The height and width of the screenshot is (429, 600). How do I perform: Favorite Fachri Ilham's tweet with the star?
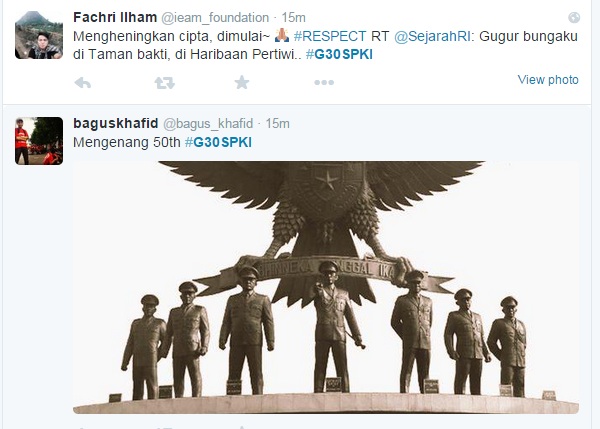click(x=242, y=82)
